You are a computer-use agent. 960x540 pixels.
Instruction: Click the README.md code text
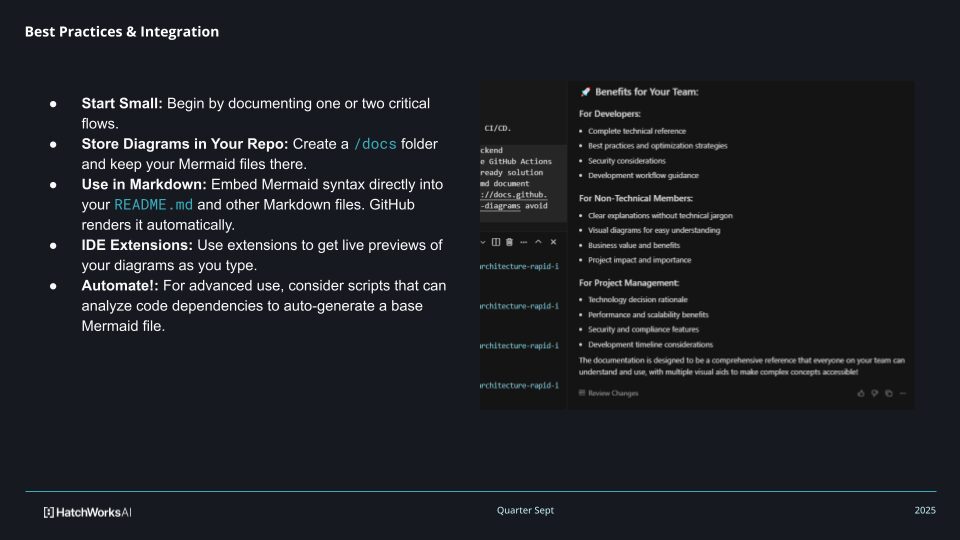pyautogui.click(x=152, y=205)
